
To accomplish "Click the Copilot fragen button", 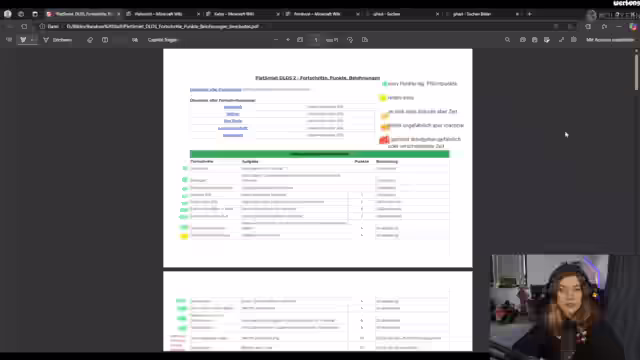I will click(163, 40).
